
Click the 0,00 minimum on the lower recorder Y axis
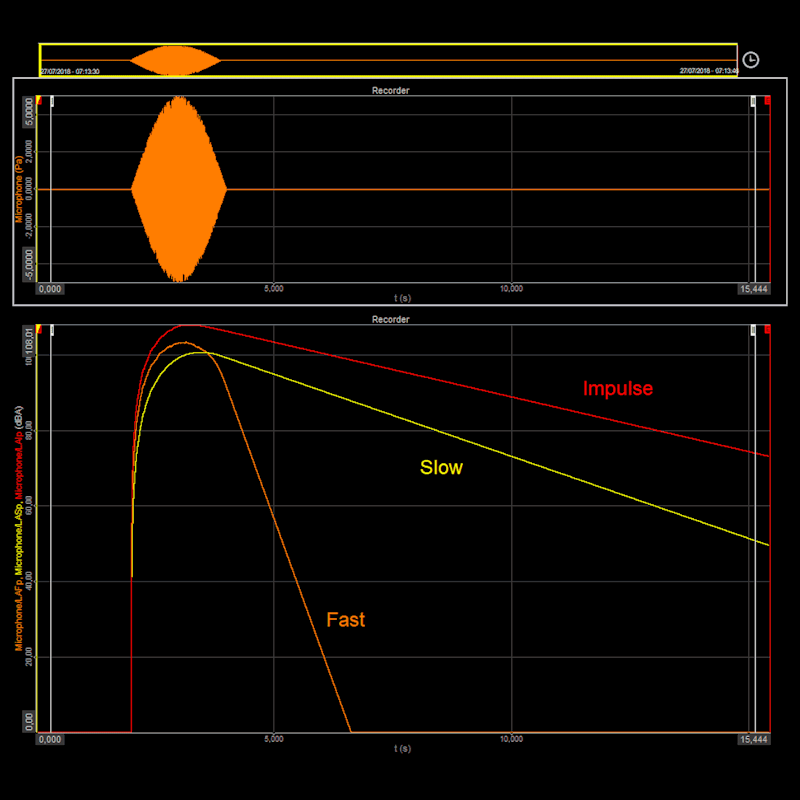(29, 721)
